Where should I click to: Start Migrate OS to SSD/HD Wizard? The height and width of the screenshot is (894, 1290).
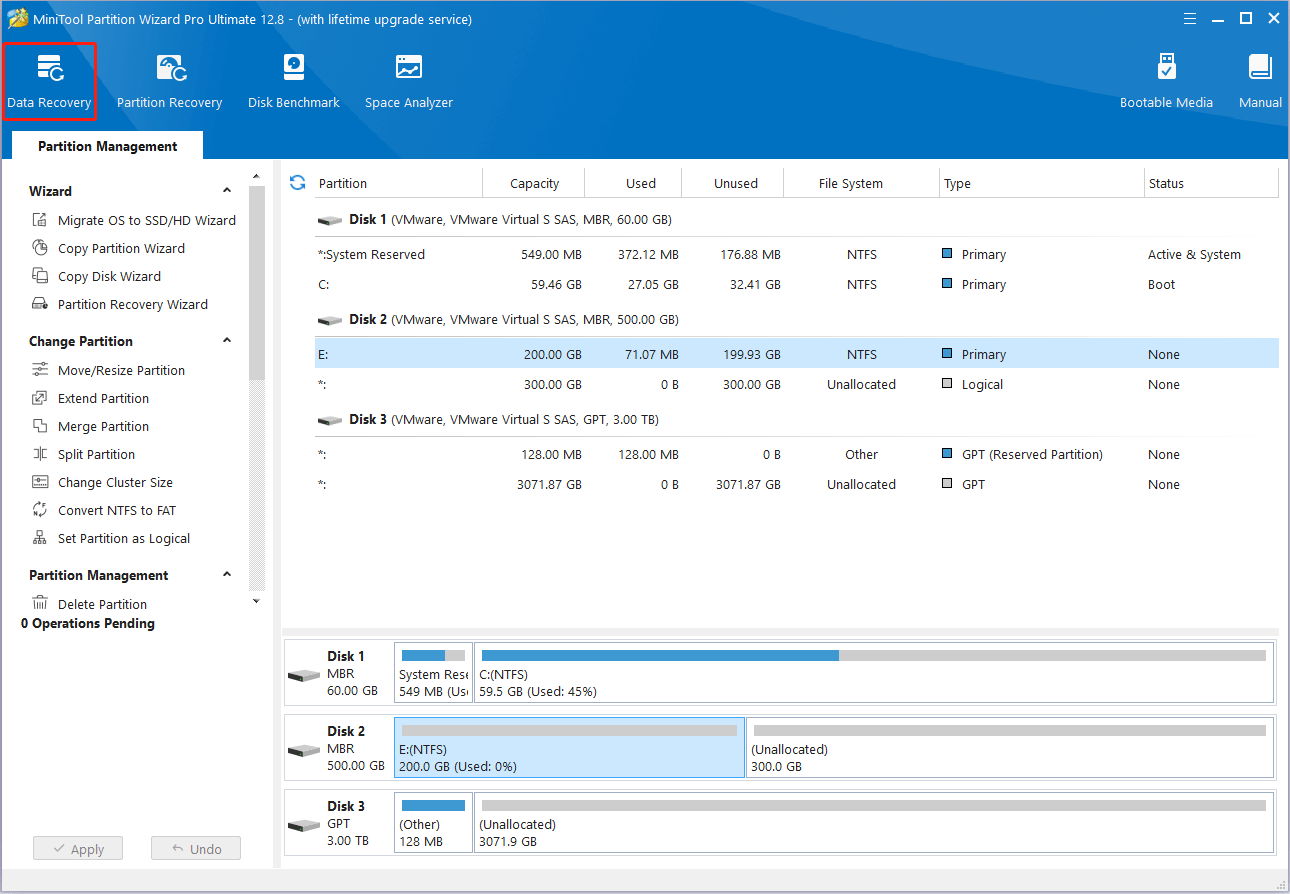[x=134, y=220]
